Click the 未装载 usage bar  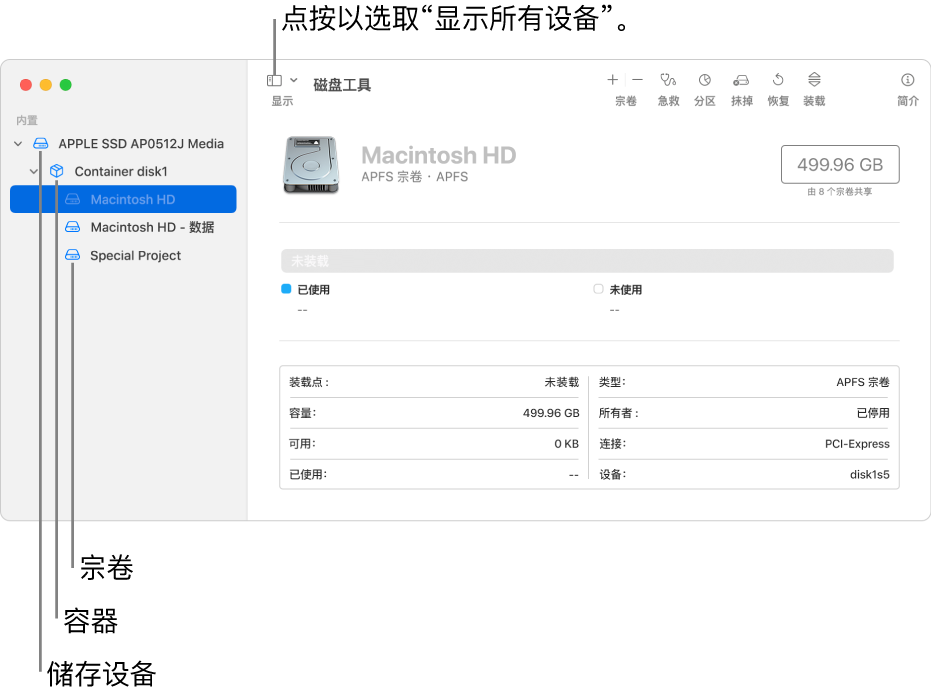pos(587,261)
